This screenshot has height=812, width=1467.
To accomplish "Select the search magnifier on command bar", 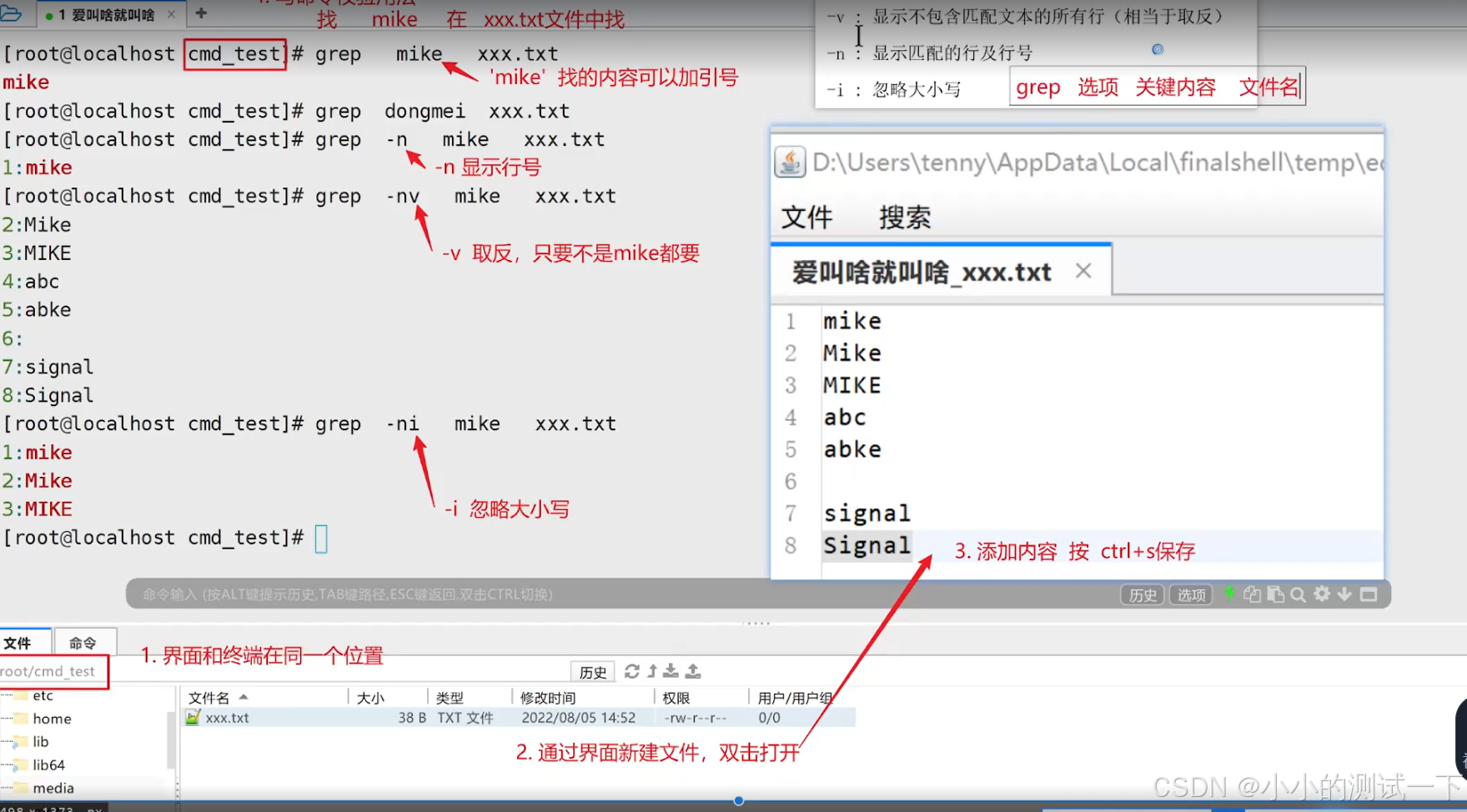I will [x=1298, y=594].
